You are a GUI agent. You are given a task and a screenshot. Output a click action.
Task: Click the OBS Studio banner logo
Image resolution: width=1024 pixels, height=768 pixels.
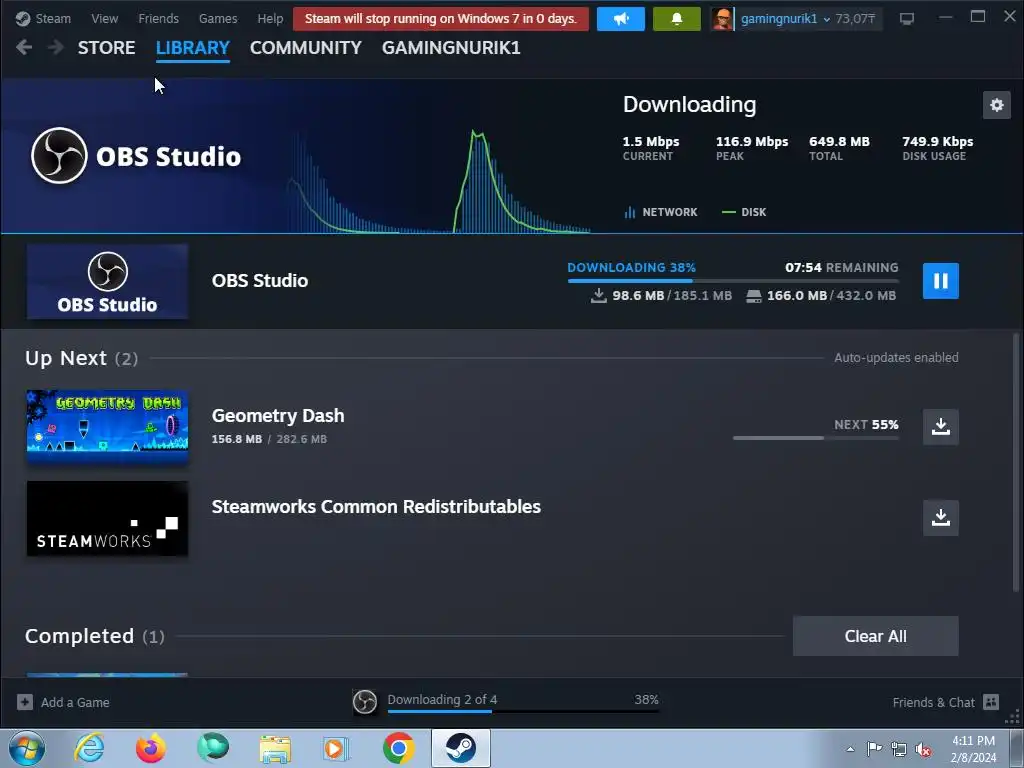[136, 155]
